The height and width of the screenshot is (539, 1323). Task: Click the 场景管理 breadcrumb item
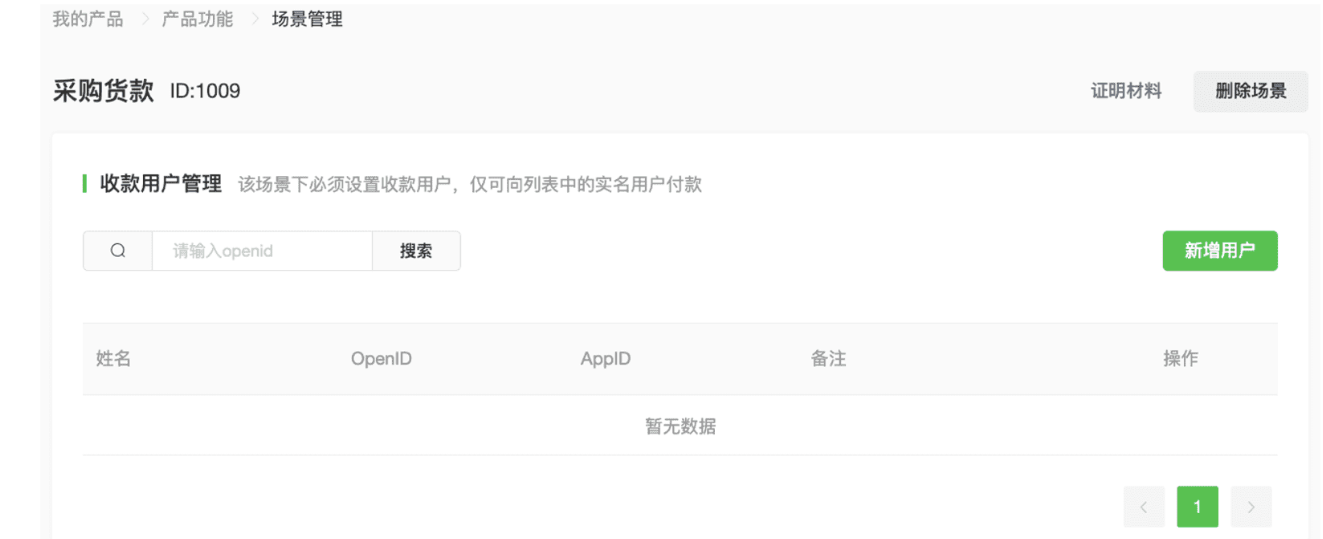(307, 19)
